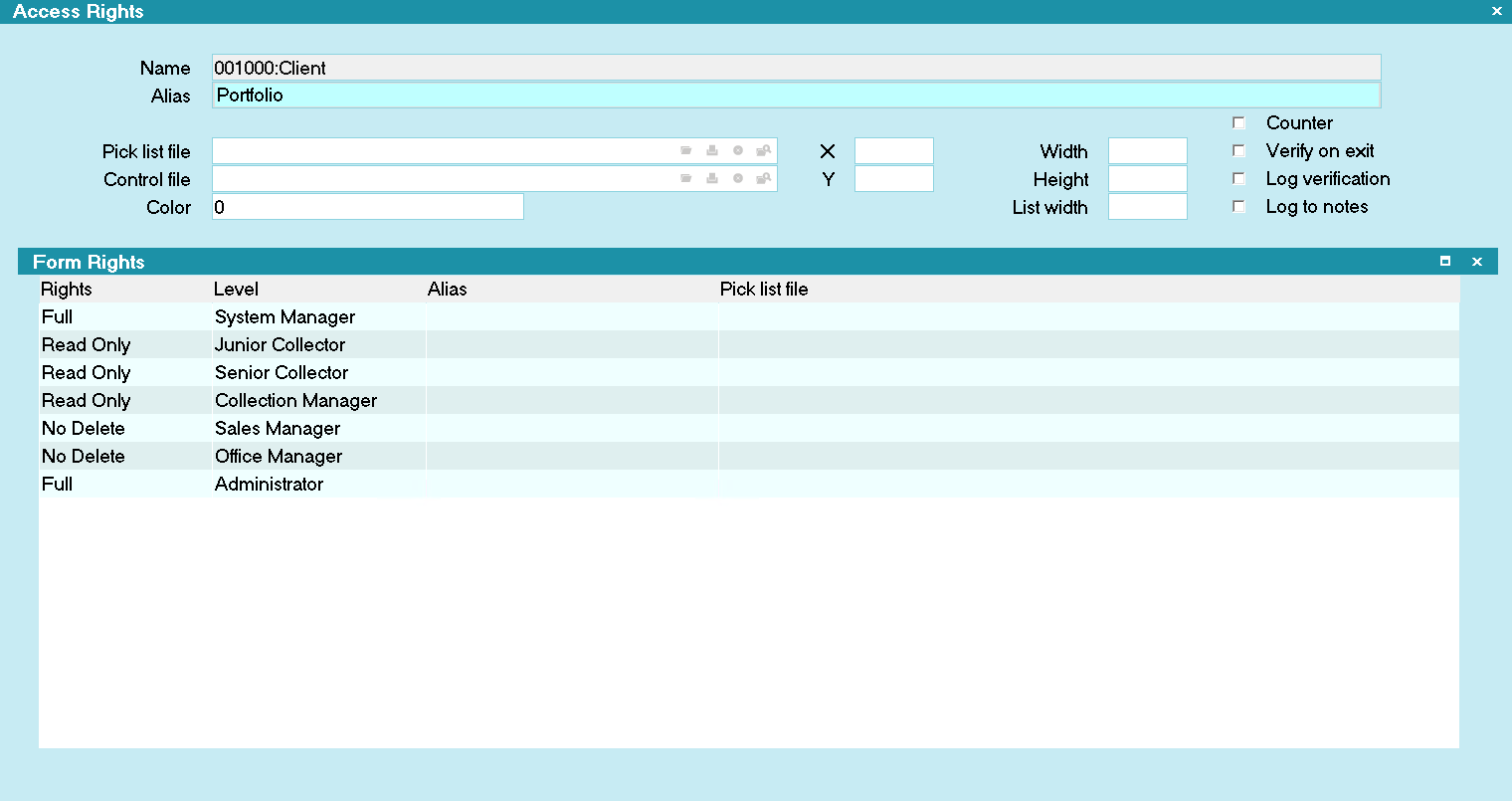Close the Form Rights panel
The height and width of the screenshot is (801, 1512).
click(x=1477, y=262)
